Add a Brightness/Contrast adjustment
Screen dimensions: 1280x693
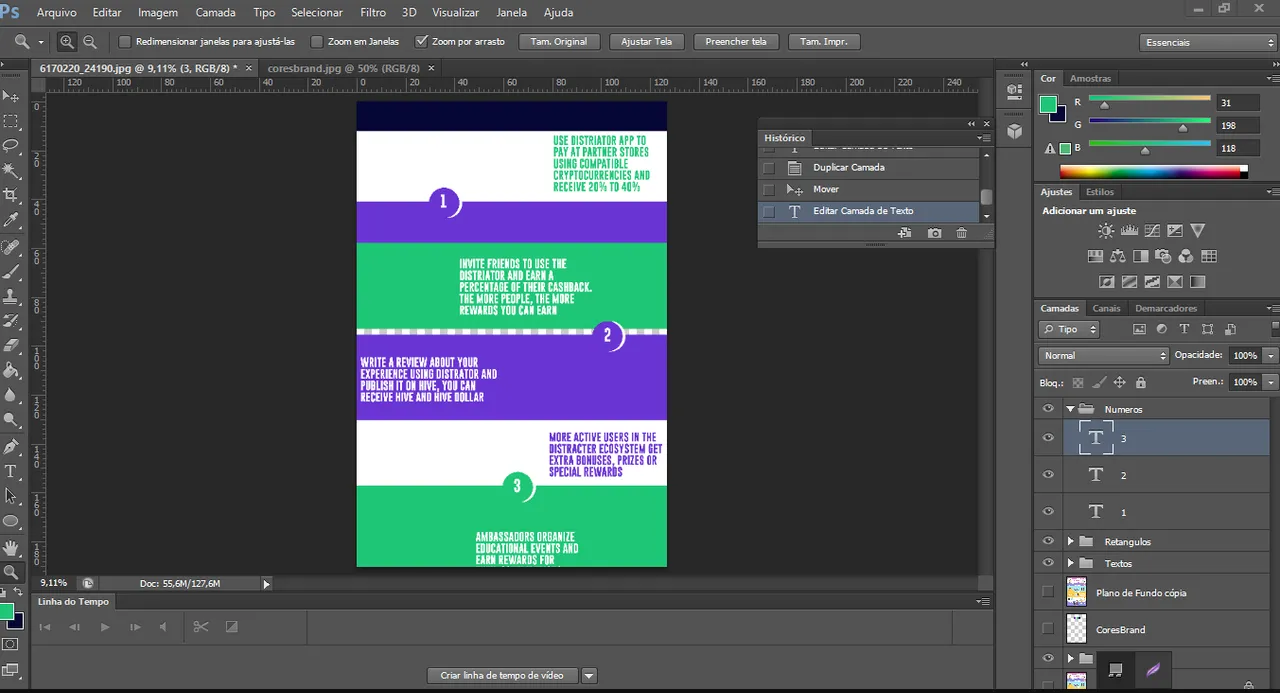click(1105, 231)
